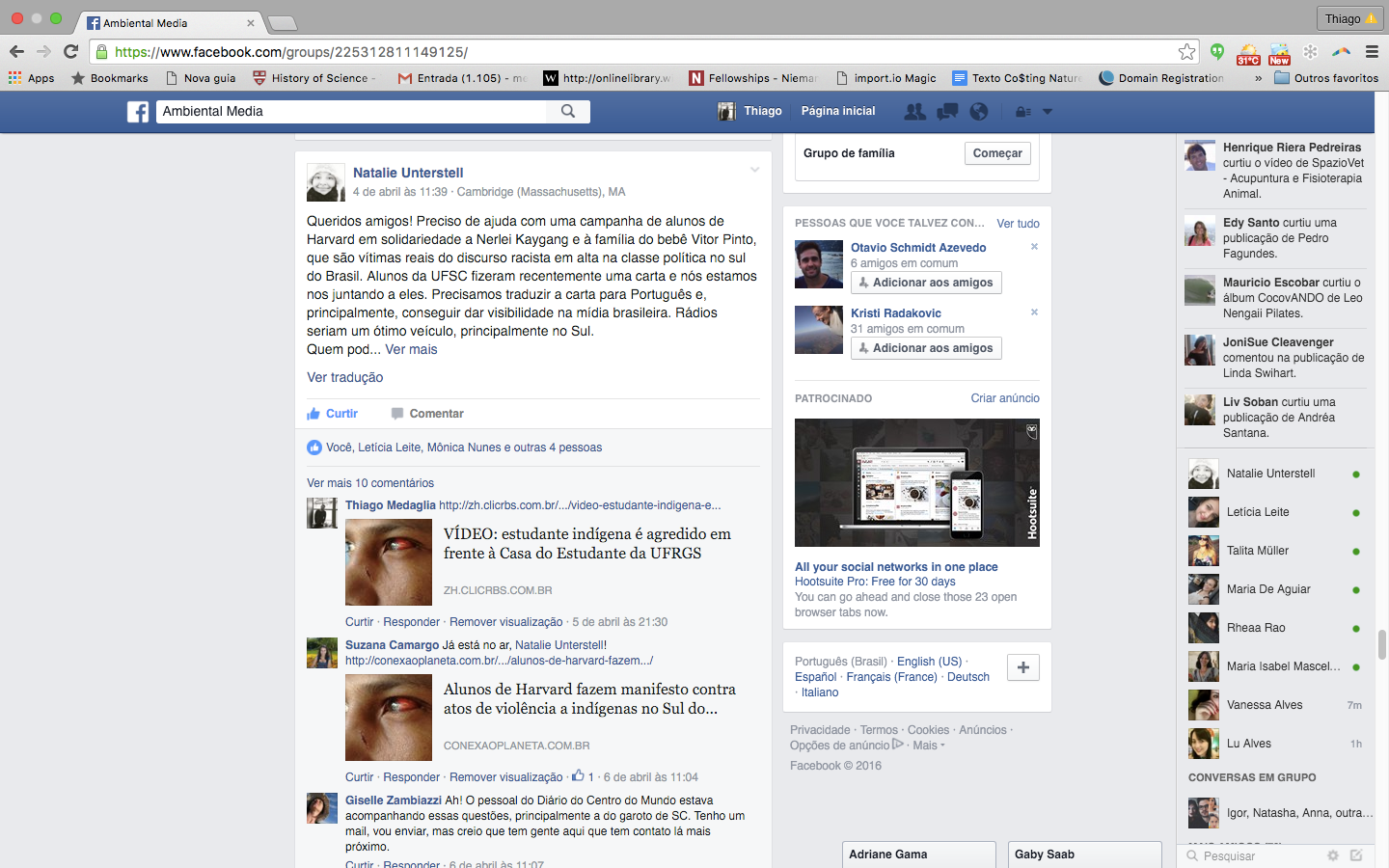Go back with Chrome's back arrow
This screenshot has height=868, width=1389.
click(x=16, y=52)
